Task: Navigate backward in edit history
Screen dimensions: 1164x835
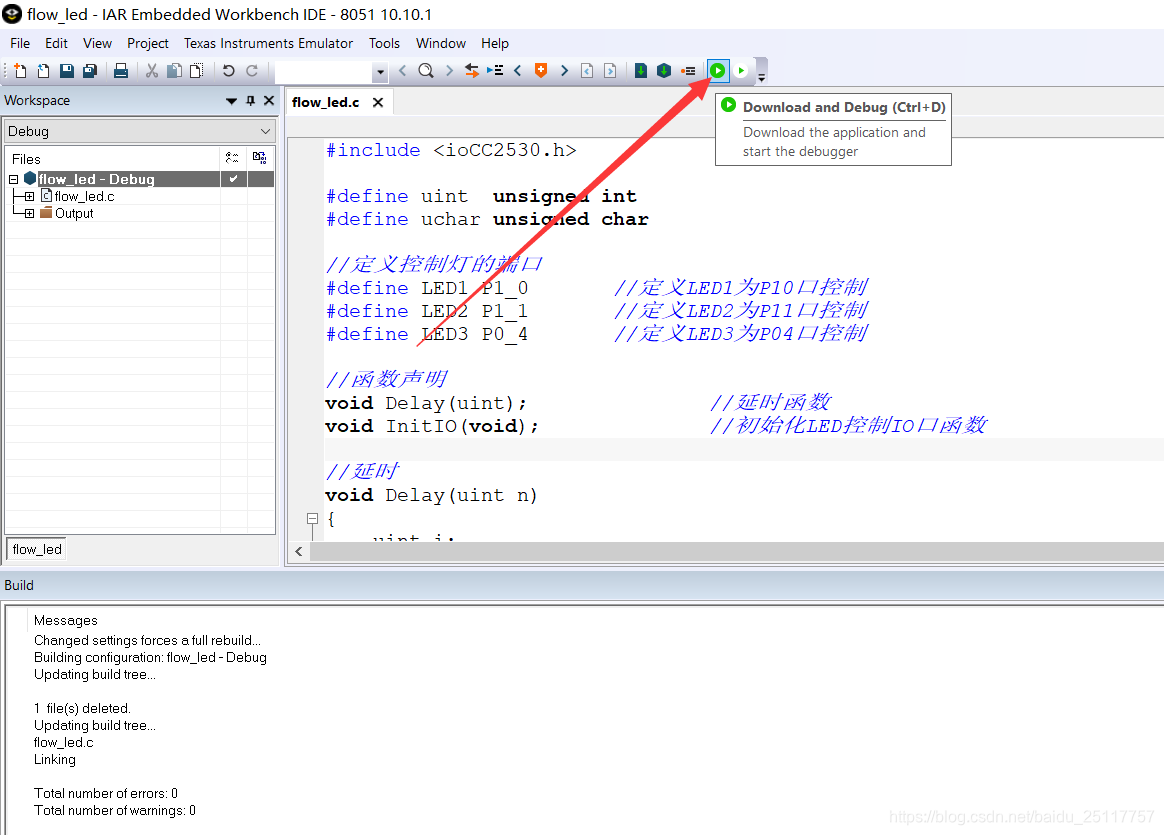Action: [x=587, y=71]
